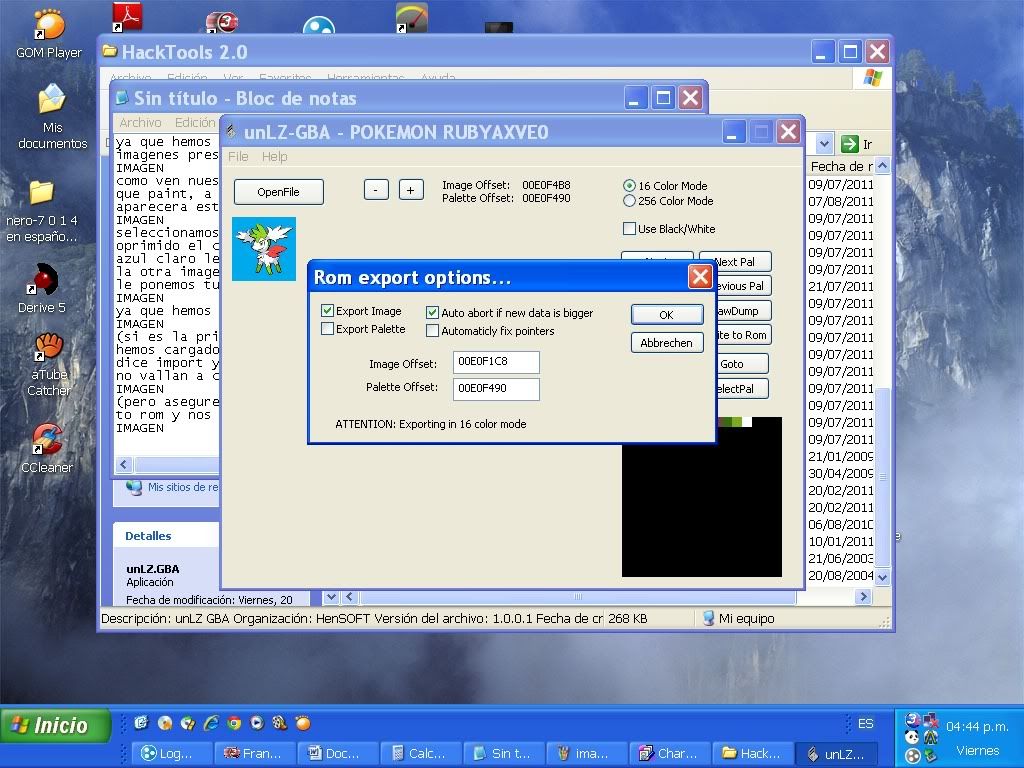
Task: Open the Archivo menu in Bloc de notas
Action: point(140,123)
